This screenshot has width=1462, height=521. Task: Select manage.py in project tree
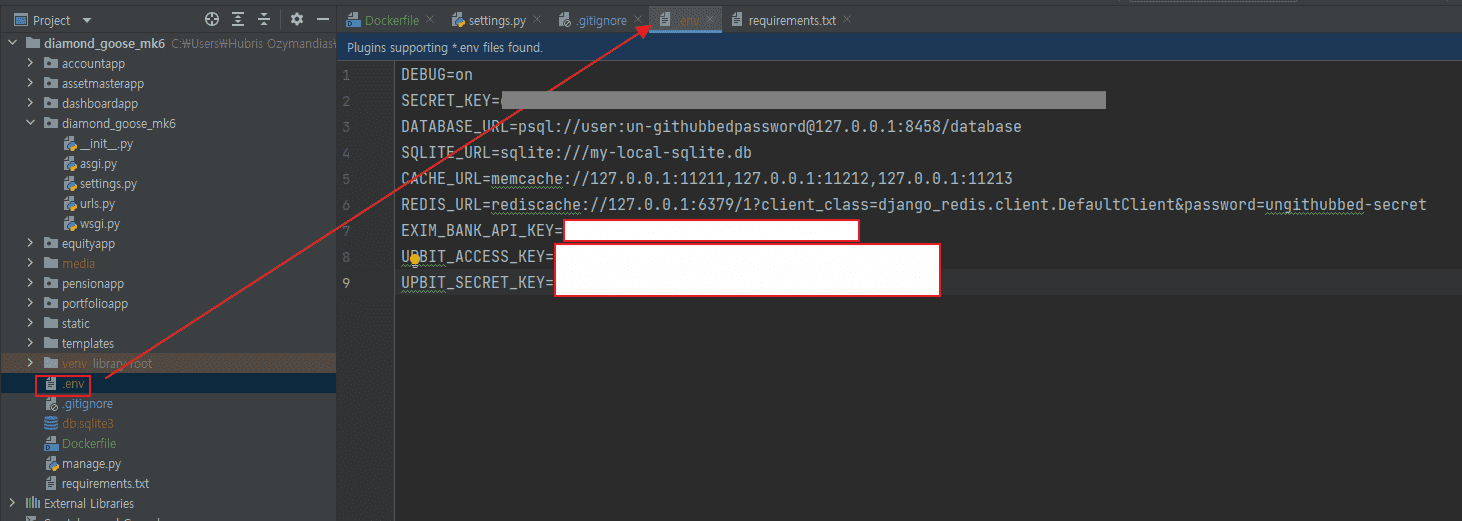pyautogui.click(x=91, y=463)
